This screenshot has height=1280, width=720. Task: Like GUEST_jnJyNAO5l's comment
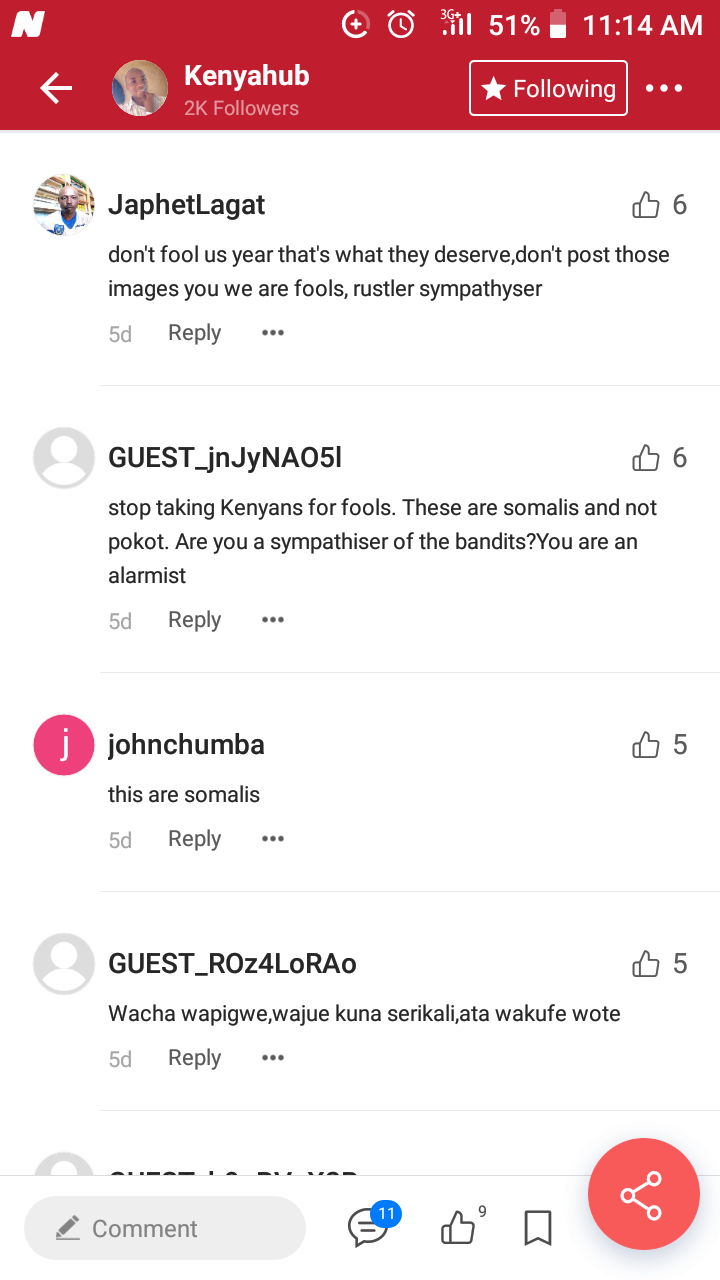pos(646,458)
